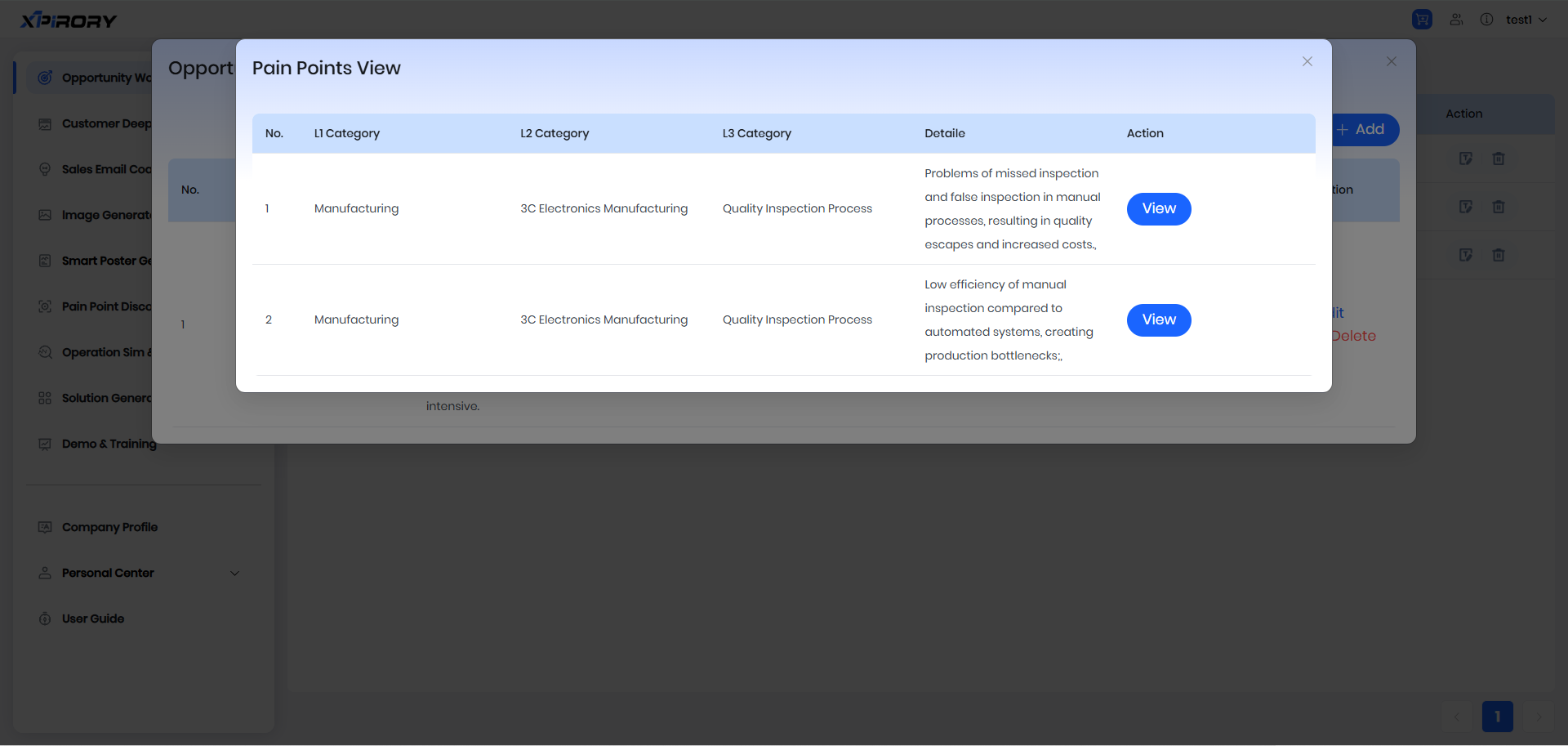Click the Add button
Viewport: 1568px width, 746px height.
[1365, 130]
